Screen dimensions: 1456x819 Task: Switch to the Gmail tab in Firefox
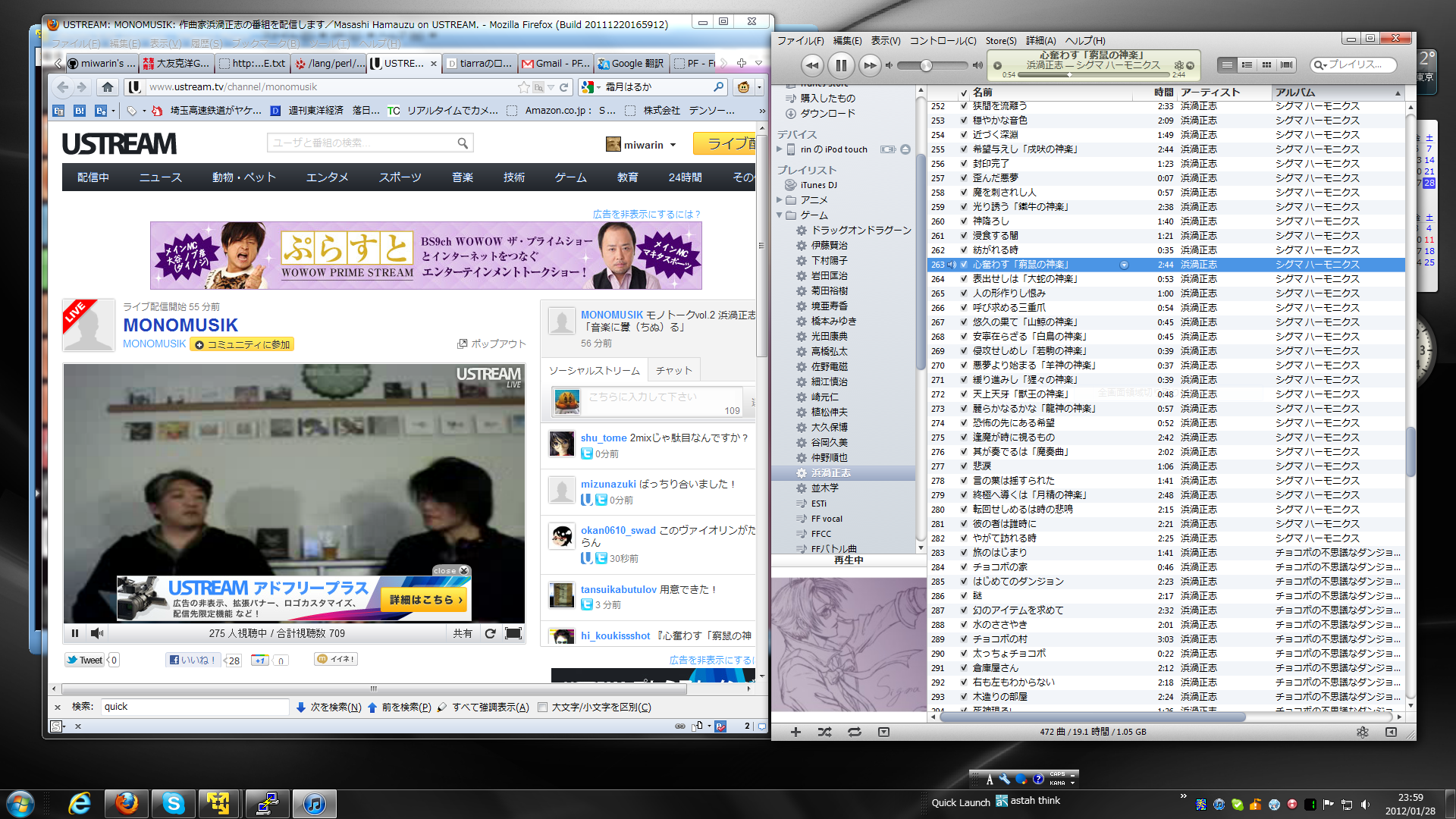(x=555, y=63)
